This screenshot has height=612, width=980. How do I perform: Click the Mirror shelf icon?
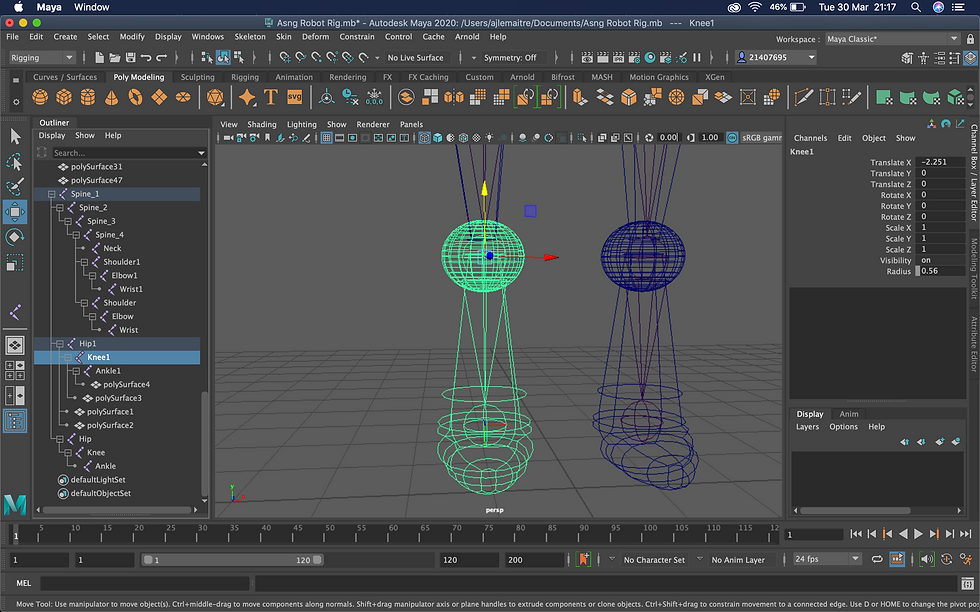click(454, 97)
